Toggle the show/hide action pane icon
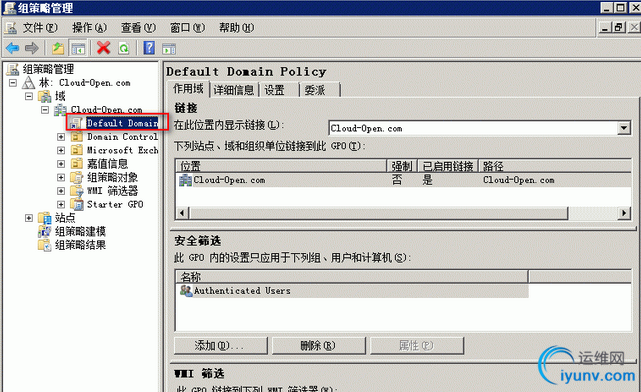 tap(169, 49)
